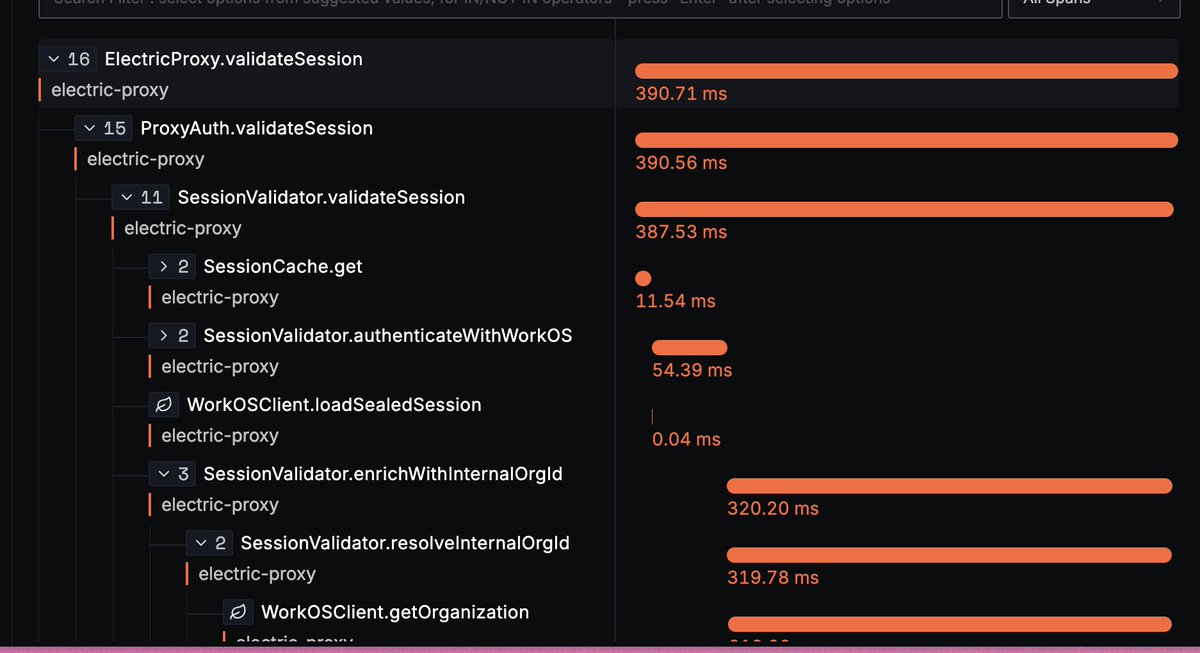The image size is (1200, 653).
Task: Select WorkOSClient.getOrganization span name
Action: 395,612
